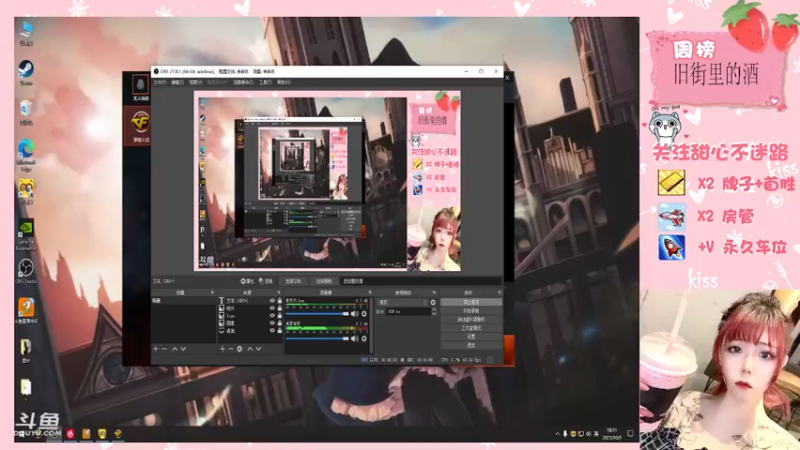Open source properties gear in Sources dock
Viewport: 800px width, 450px height.
point(239,349)
